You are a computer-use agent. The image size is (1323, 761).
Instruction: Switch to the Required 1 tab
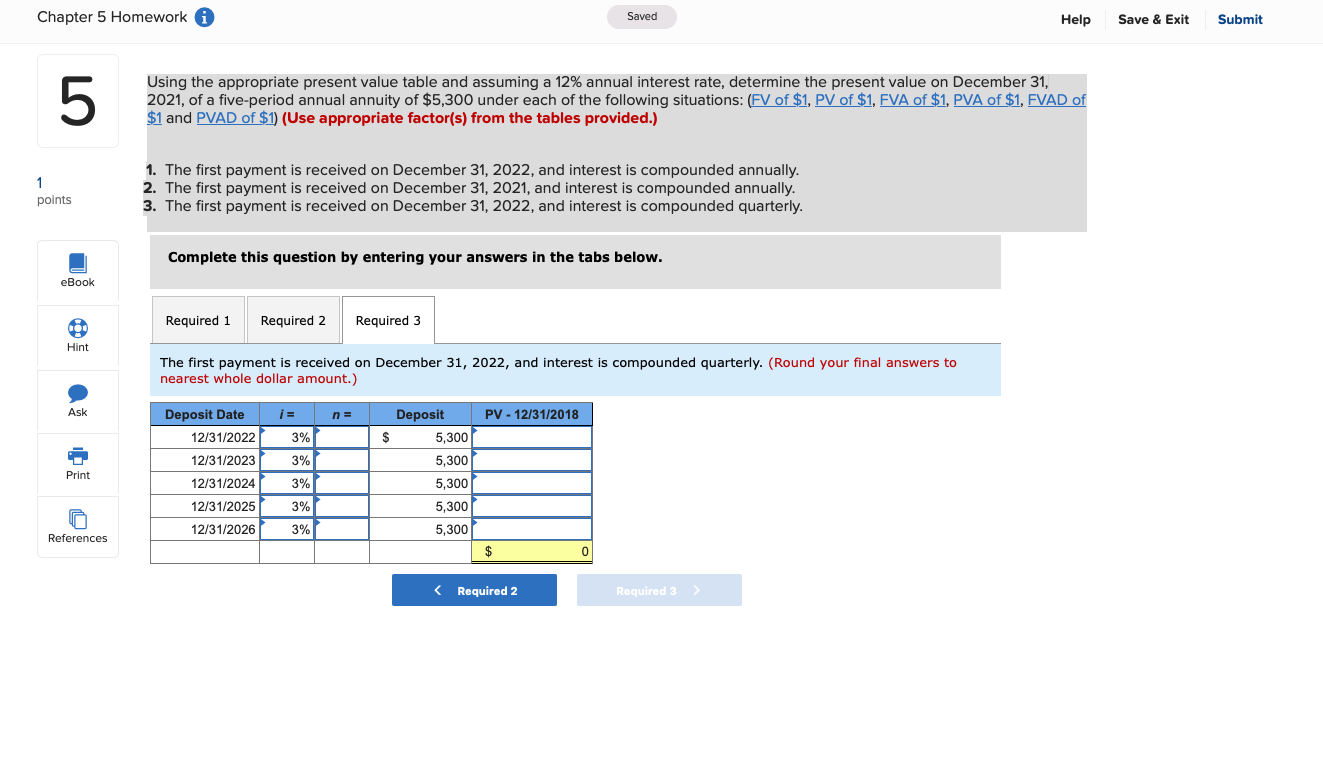tap(197, 319)
